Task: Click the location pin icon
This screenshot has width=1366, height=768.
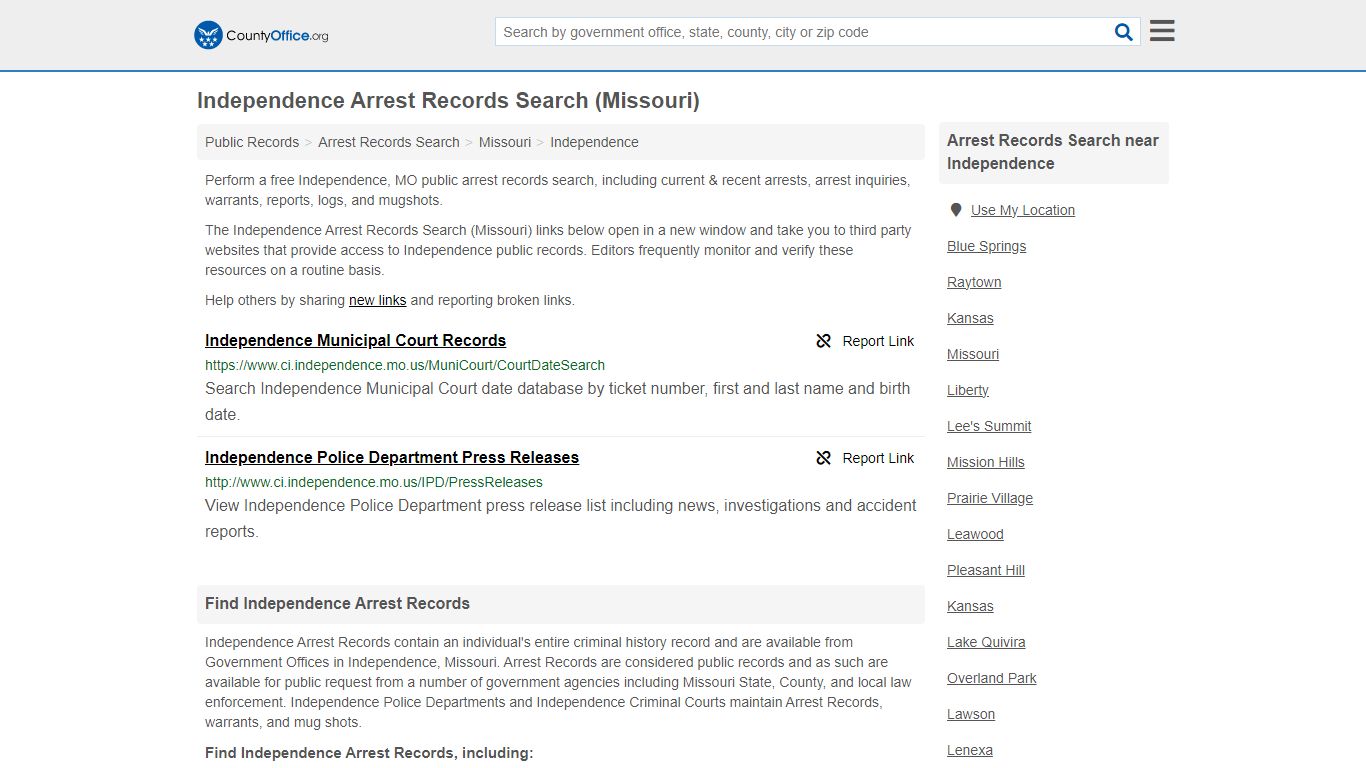Action: tap(955, 210)
